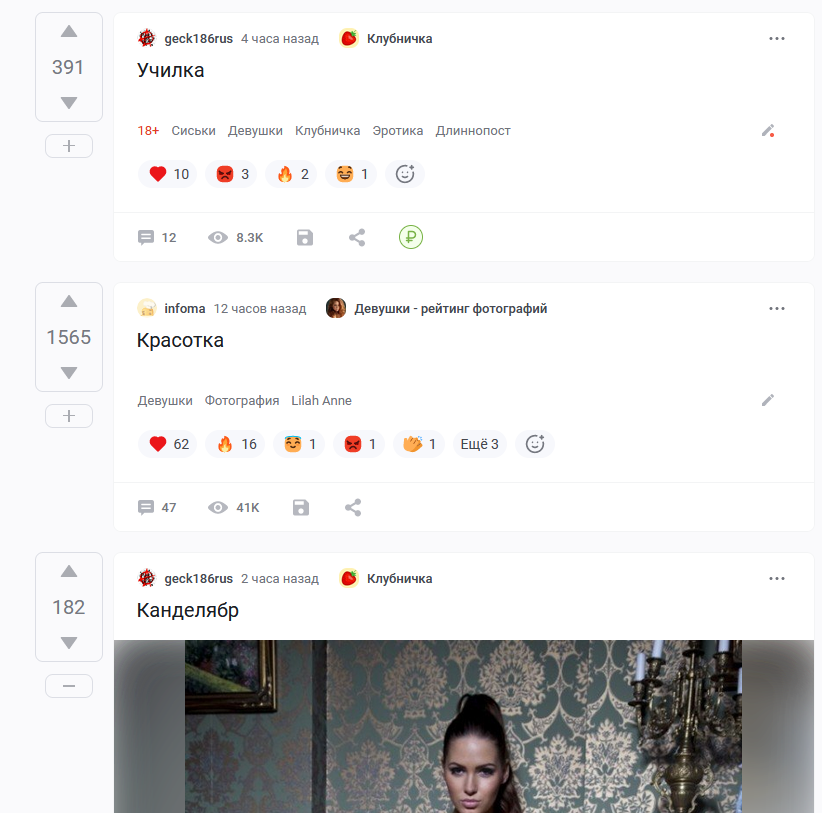Collapse the 'Канделябр' post with minus button

click(x=69, y=686)
